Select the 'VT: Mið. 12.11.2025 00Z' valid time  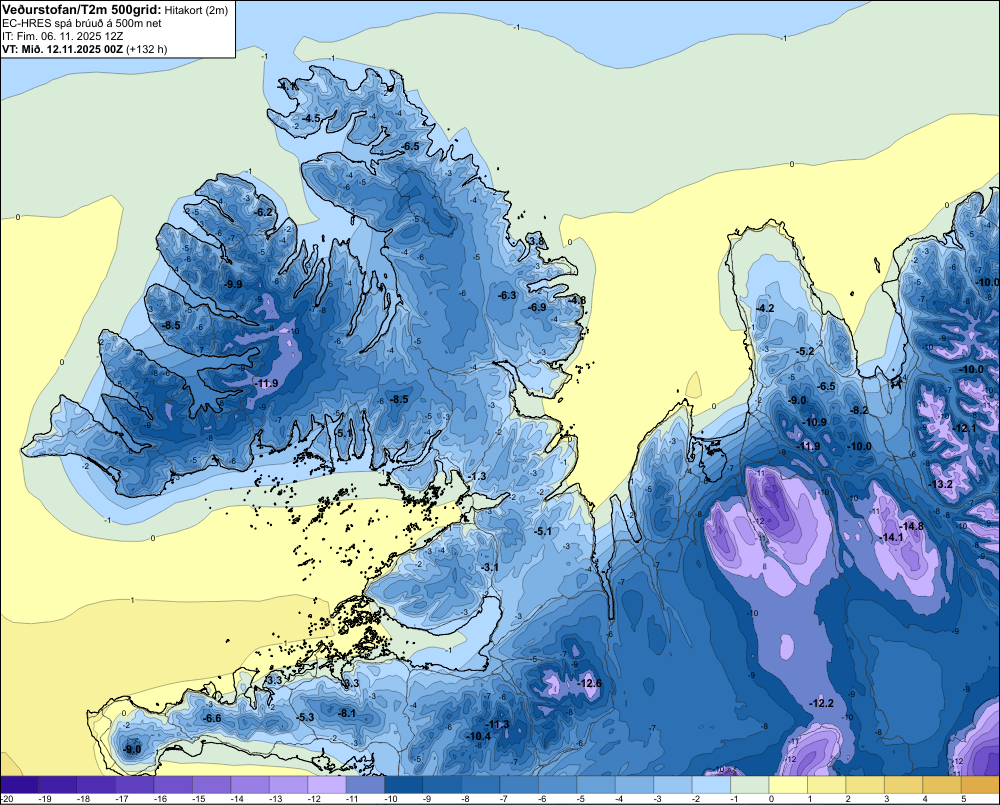(x=62, y=49)
